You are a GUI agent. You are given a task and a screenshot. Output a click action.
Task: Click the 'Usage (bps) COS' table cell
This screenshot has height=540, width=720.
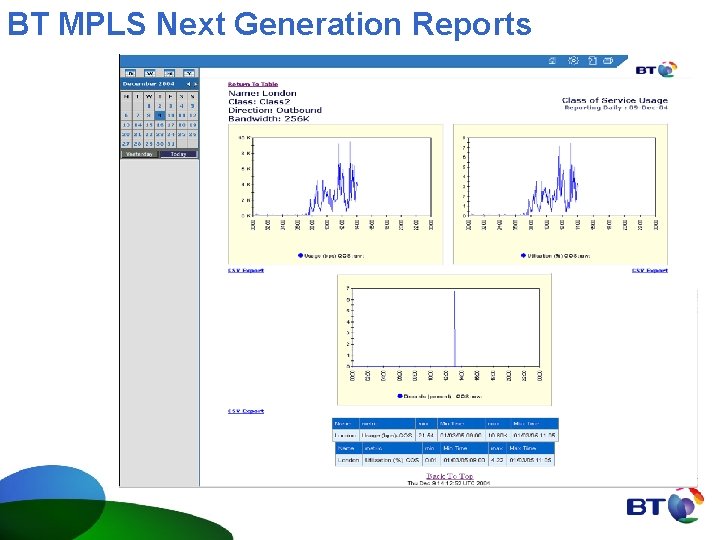point(387,435)
